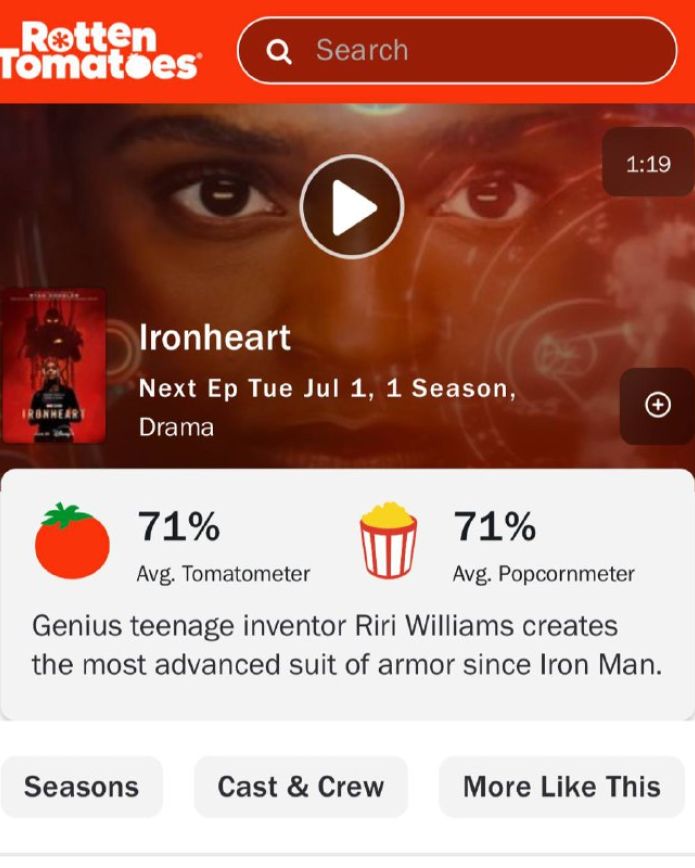Open the 71% Tomatometer score
The width and height of the screenshot is (695, 868).
tap(179, 526)
